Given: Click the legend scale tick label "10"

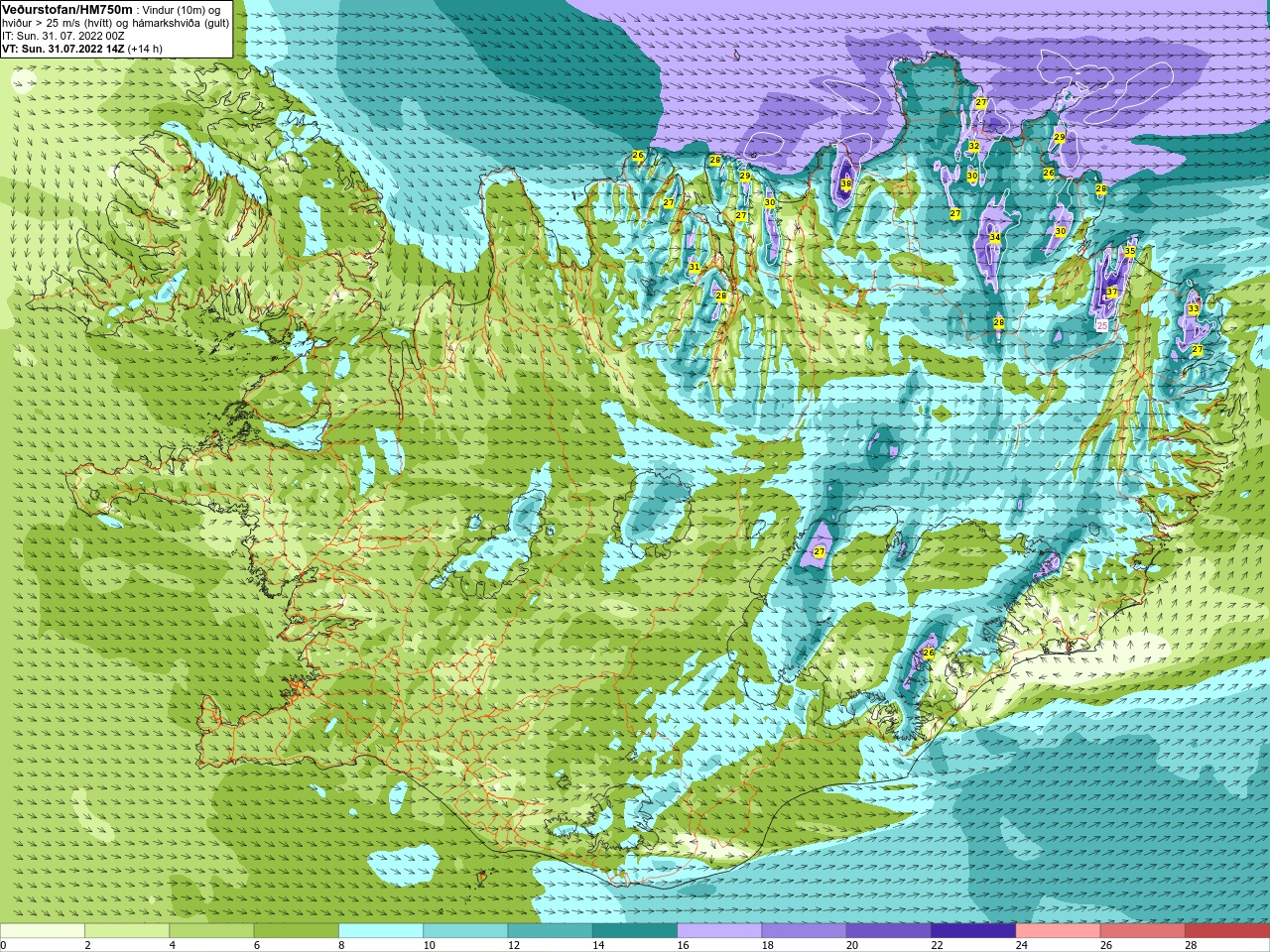Looking at the screenshot, I should coord(429,945).
